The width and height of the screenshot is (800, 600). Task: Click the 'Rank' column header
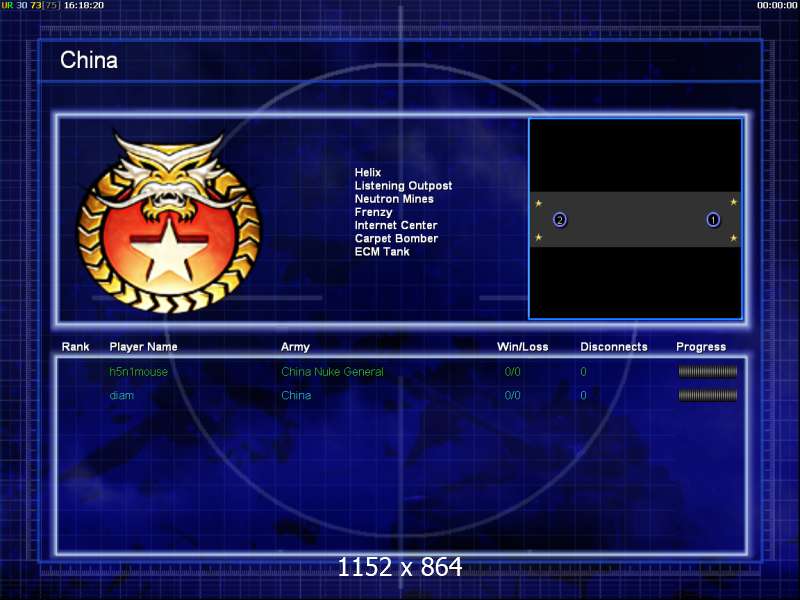(76, 347)
